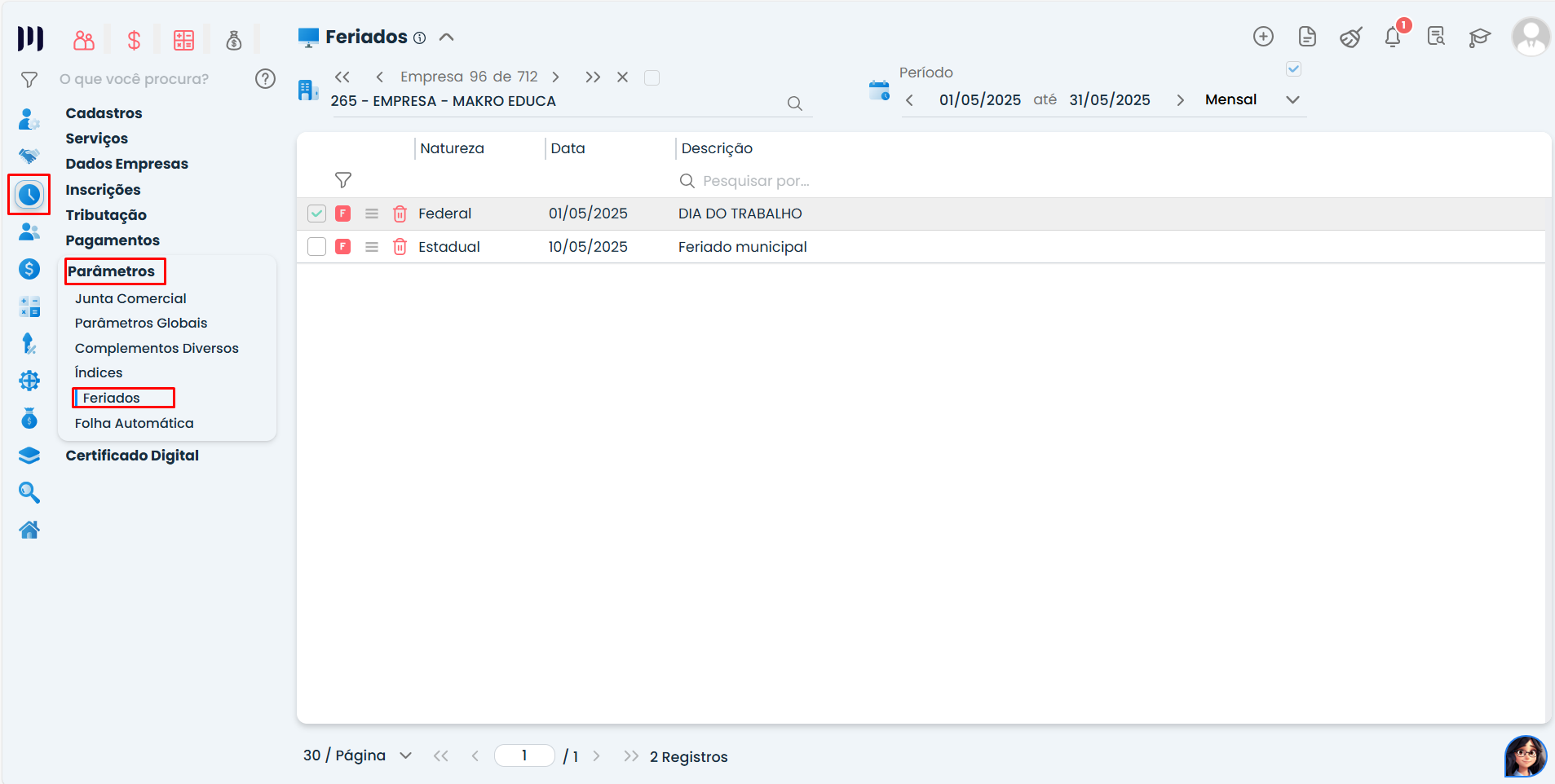
Task: Select Folha Automática menu item
Action: coord(135,424)
